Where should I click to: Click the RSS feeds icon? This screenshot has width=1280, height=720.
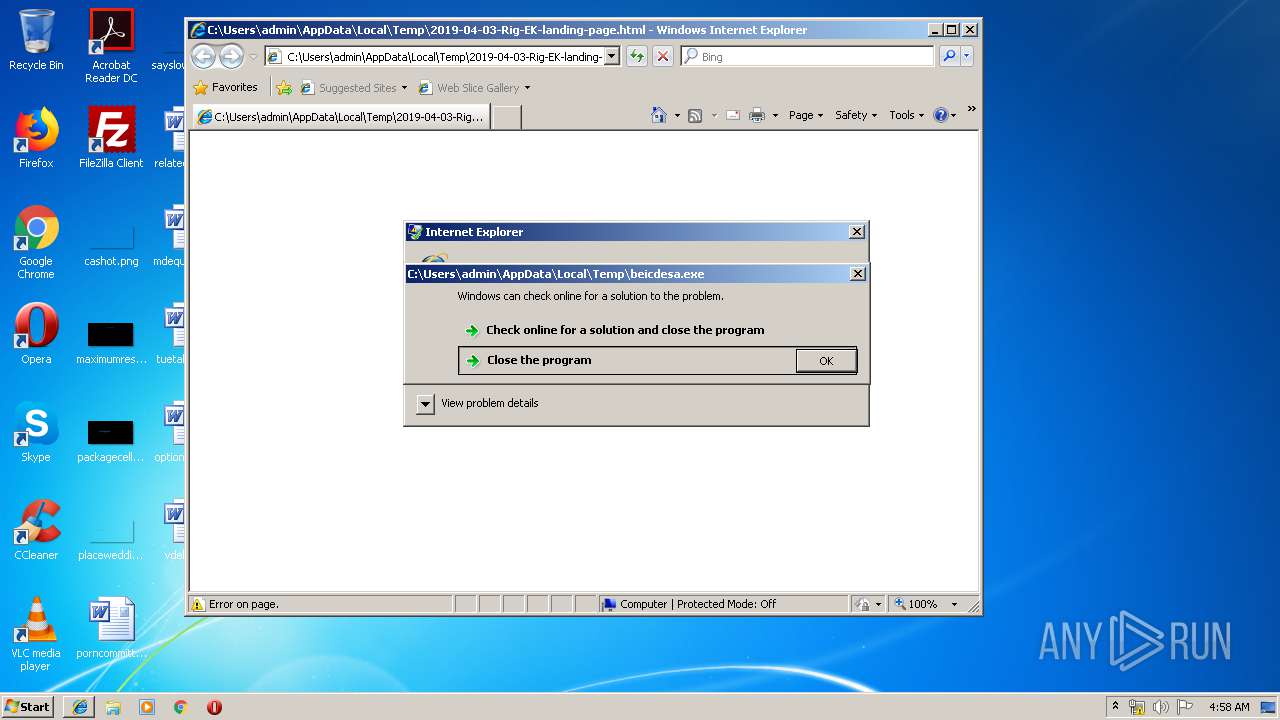click(695, 115)
